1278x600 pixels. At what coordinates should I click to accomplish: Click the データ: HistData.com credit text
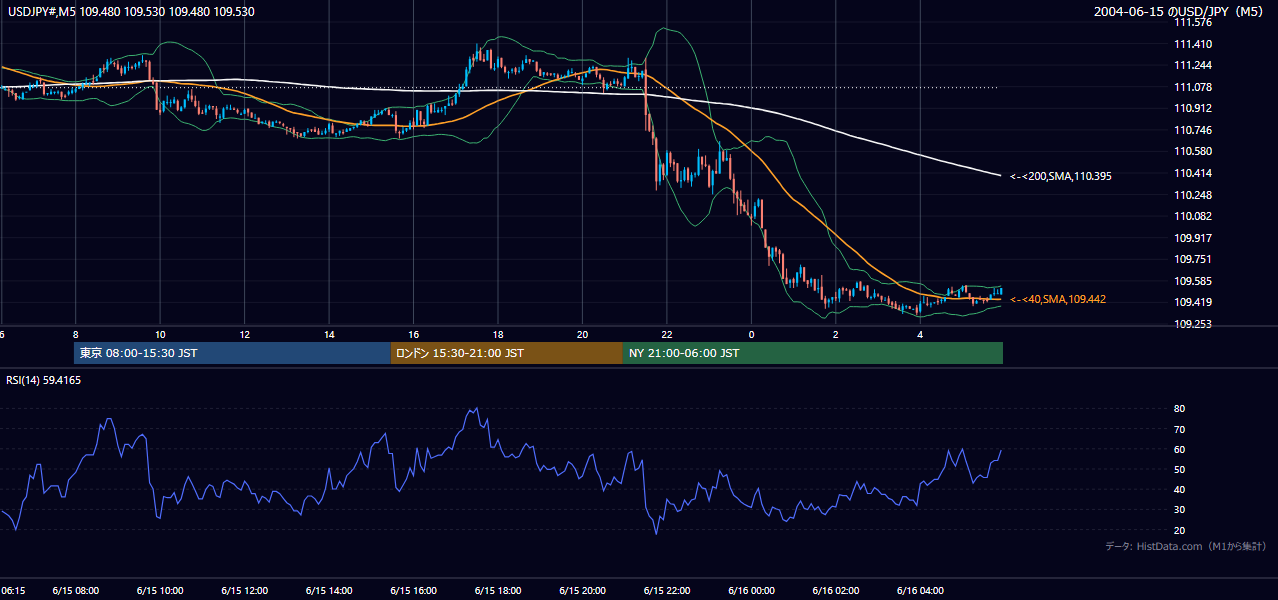(1185, 546)
